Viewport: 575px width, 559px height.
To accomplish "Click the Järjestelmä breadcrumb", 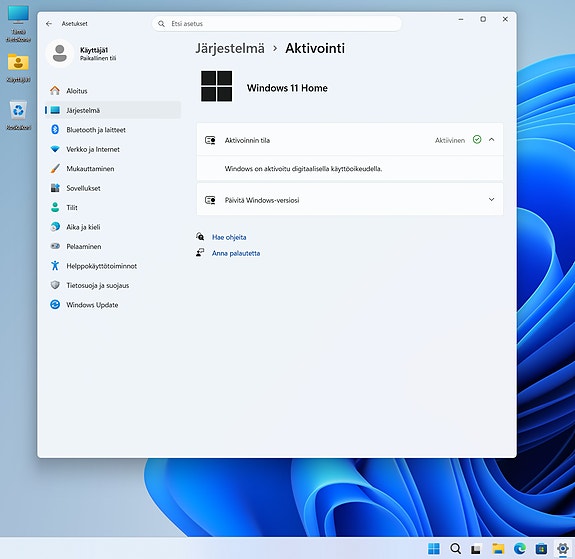I will [230, 48].
